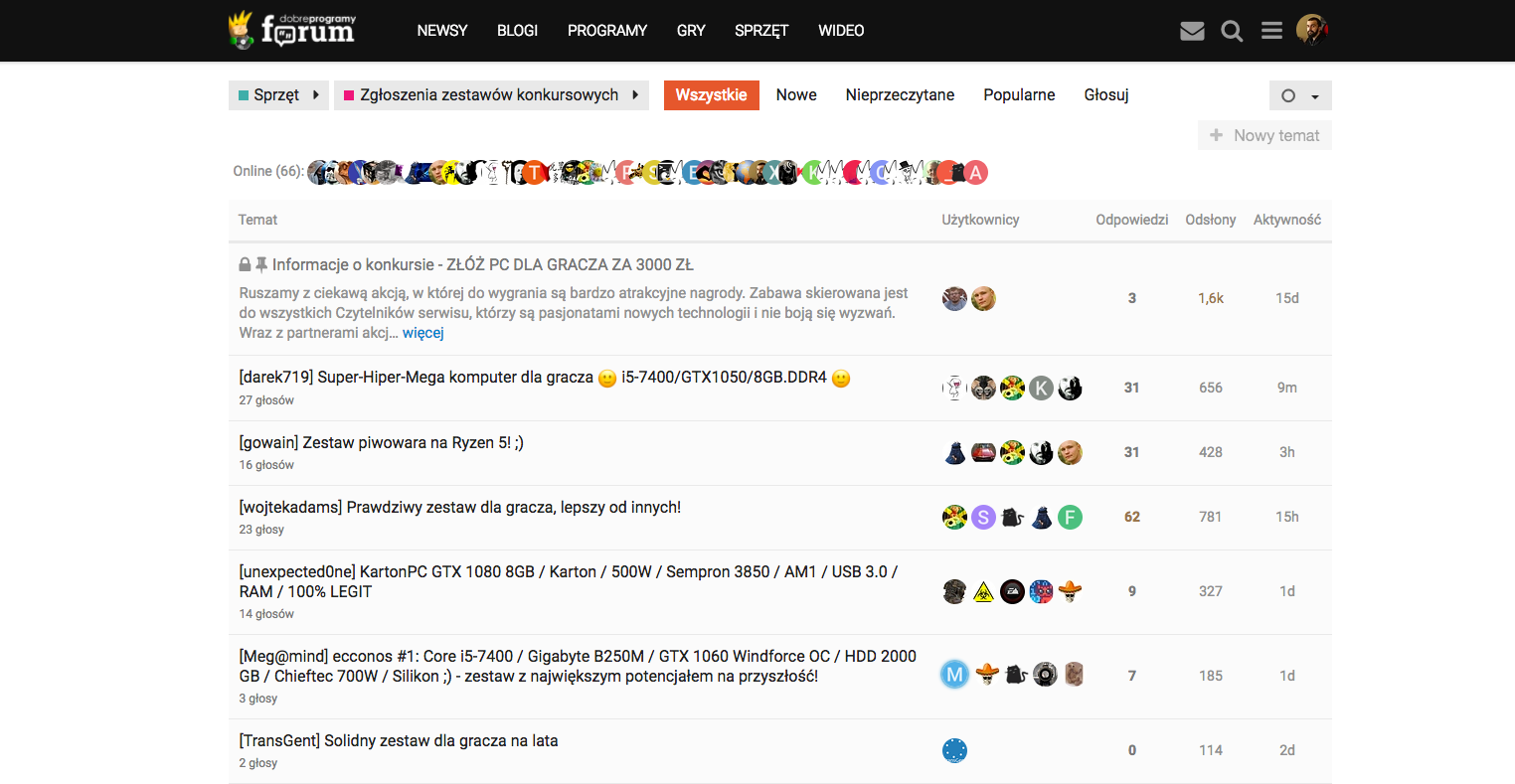
Task: Click the first smiley emoji in darek719 title
Action: tap(607, 379)
